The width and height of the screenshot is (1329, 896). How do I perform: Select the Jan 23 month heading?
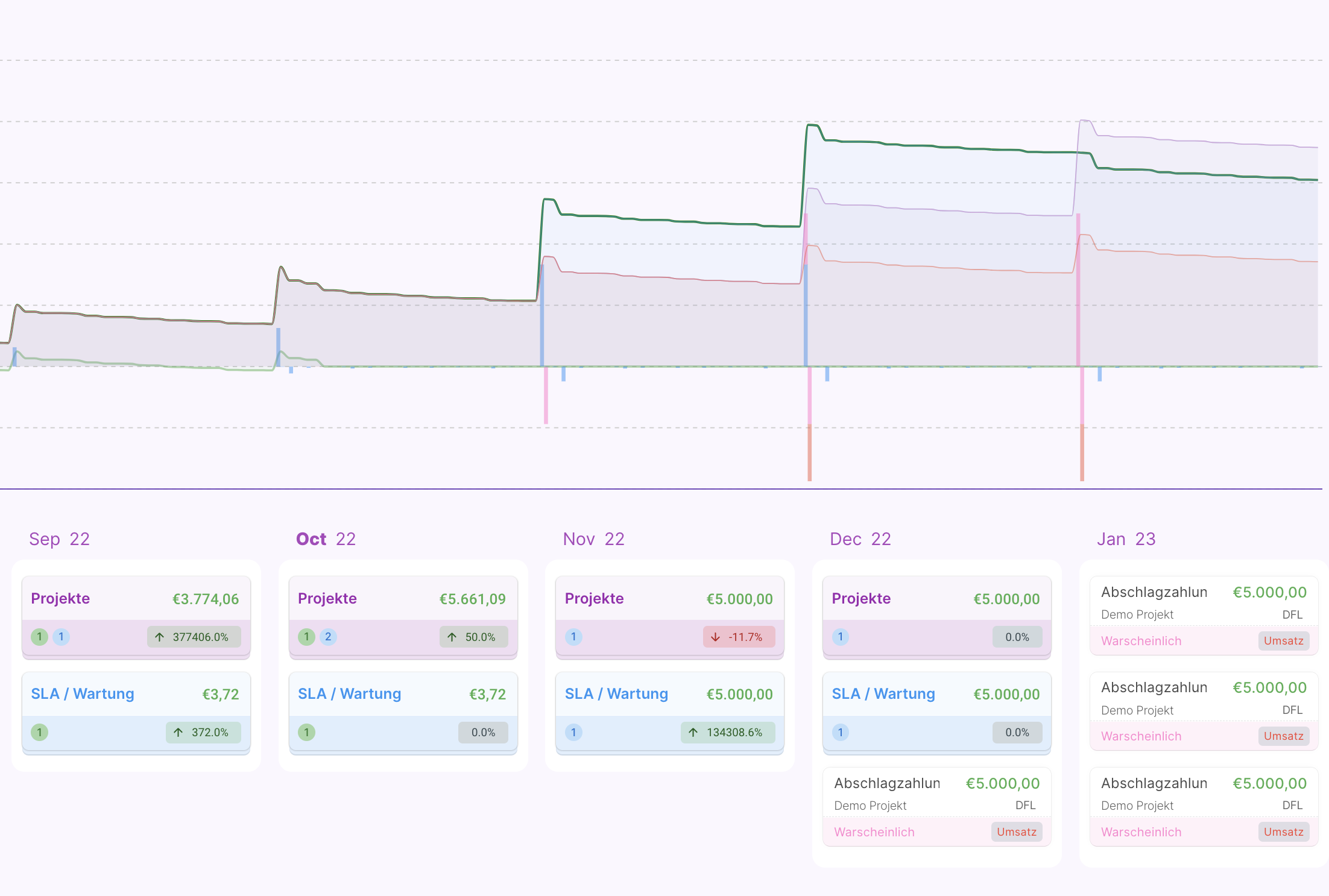(x=1126, y=539)
